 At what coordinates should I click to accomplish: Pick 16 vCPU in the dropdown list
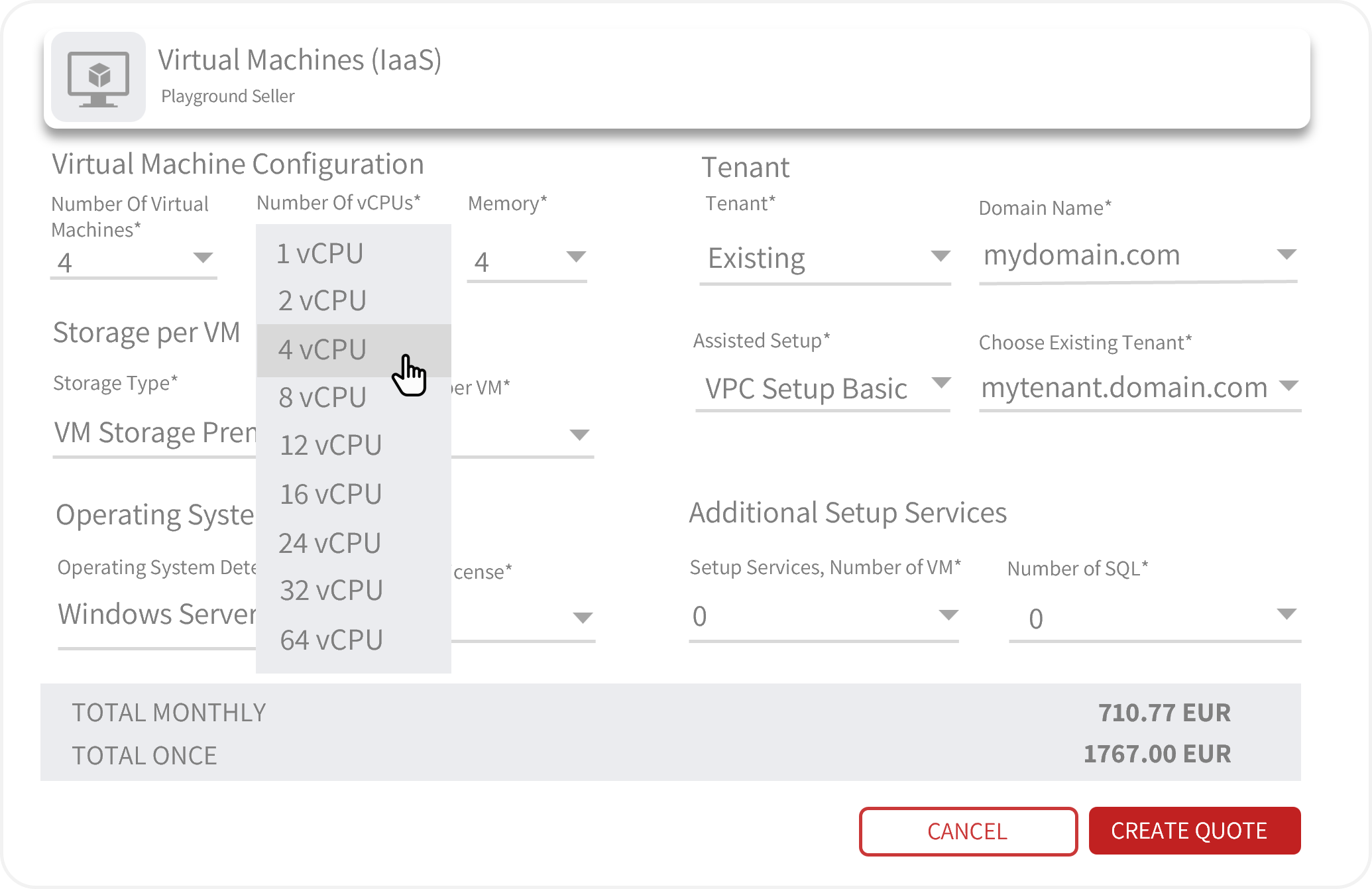pos(353,495)
